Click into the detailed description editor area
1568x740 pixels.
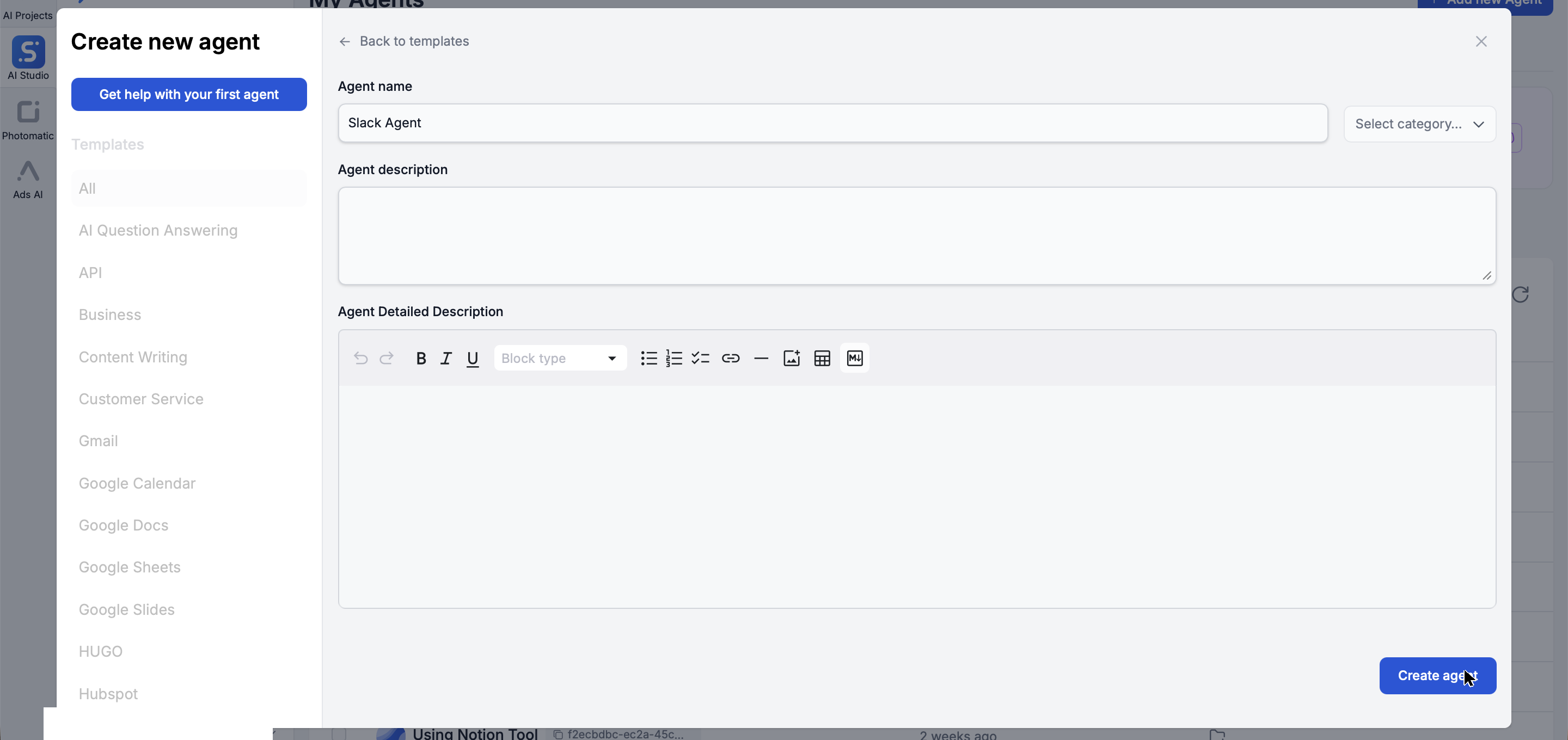pos(917,496)
